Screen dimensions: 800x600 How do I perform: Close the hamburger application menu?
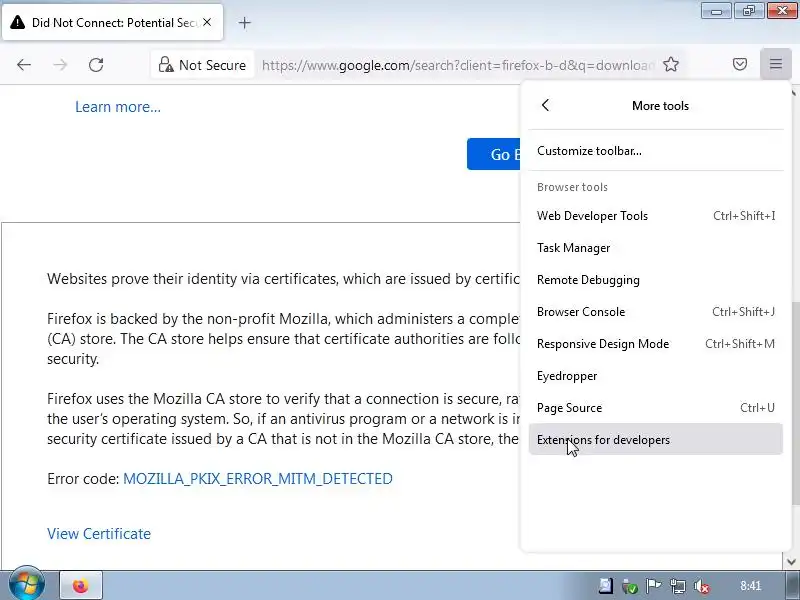pos(776,64)
